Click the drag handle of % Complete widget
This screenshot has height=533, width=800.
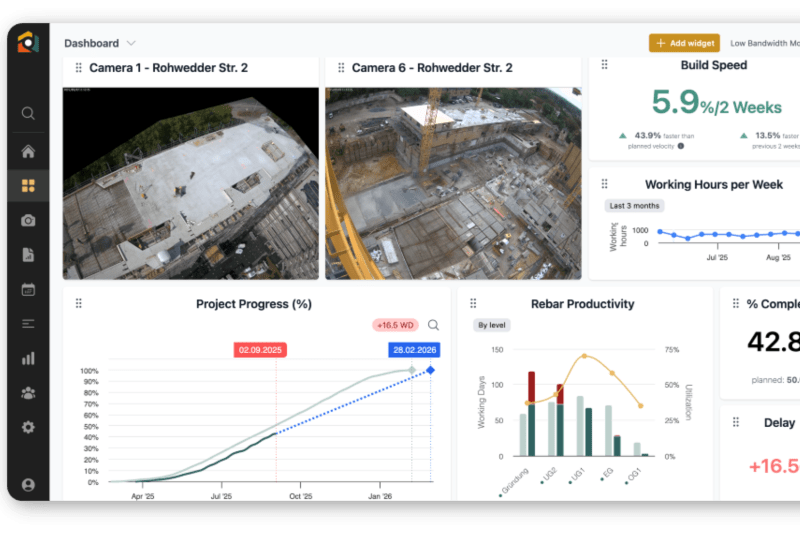pyautogui.click(x=736, y=303)
